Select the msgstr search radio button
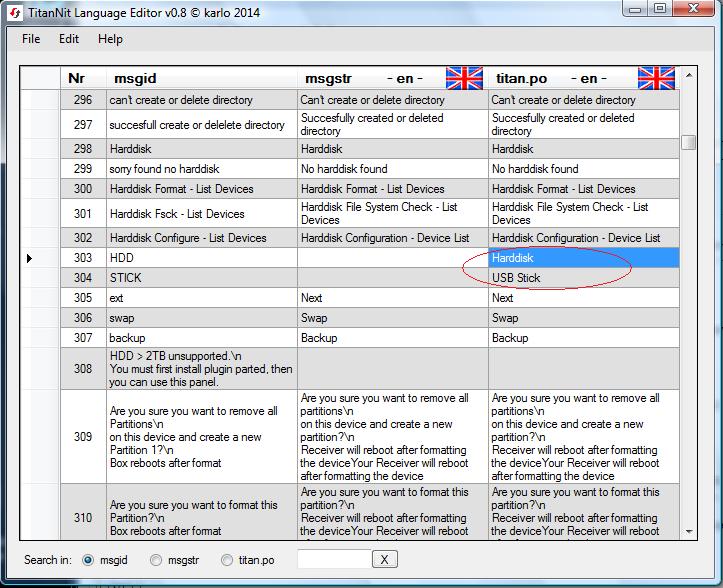The width and height of the screenshot is (723, 588). [x=156, y=560]
